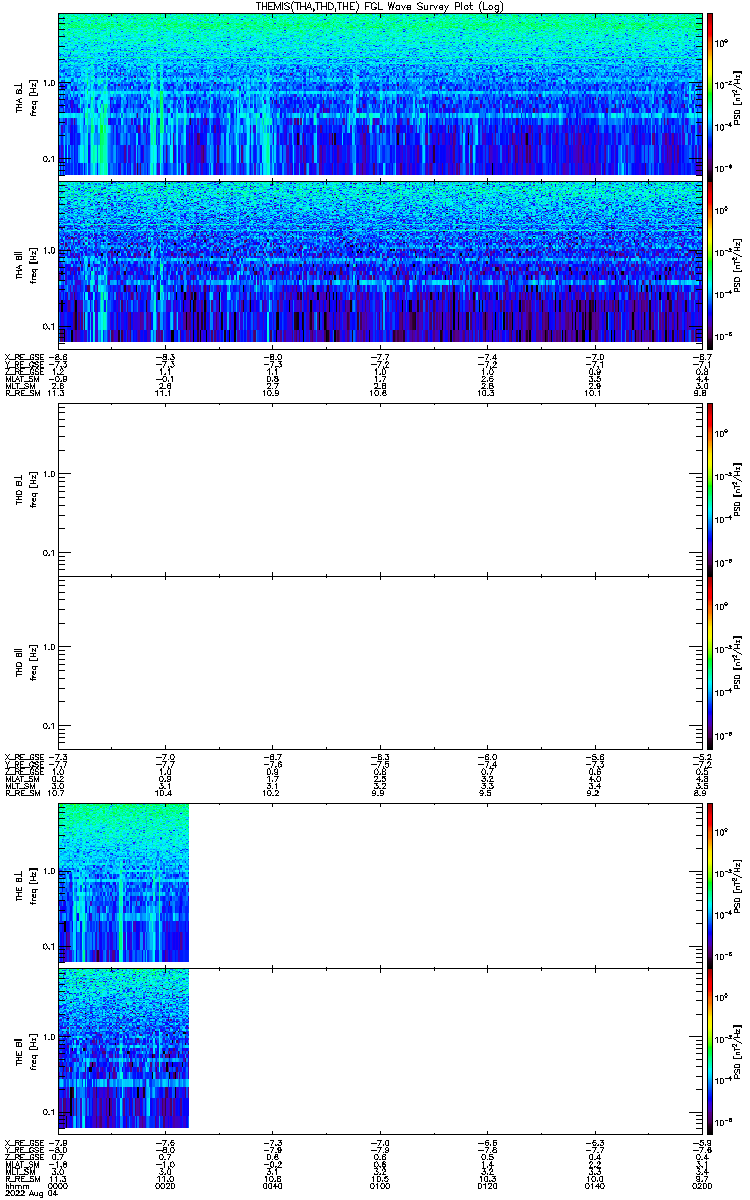This screenshot has width=750, height=1200.
Task: Click the '0020' time tick label
Action: coord(166,1187)
